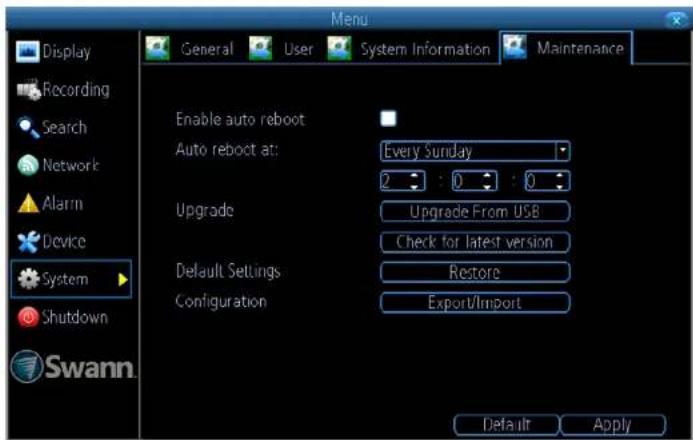The image size is (693, 440).
Task: Open Network settings via its icon
Action: 28,166
